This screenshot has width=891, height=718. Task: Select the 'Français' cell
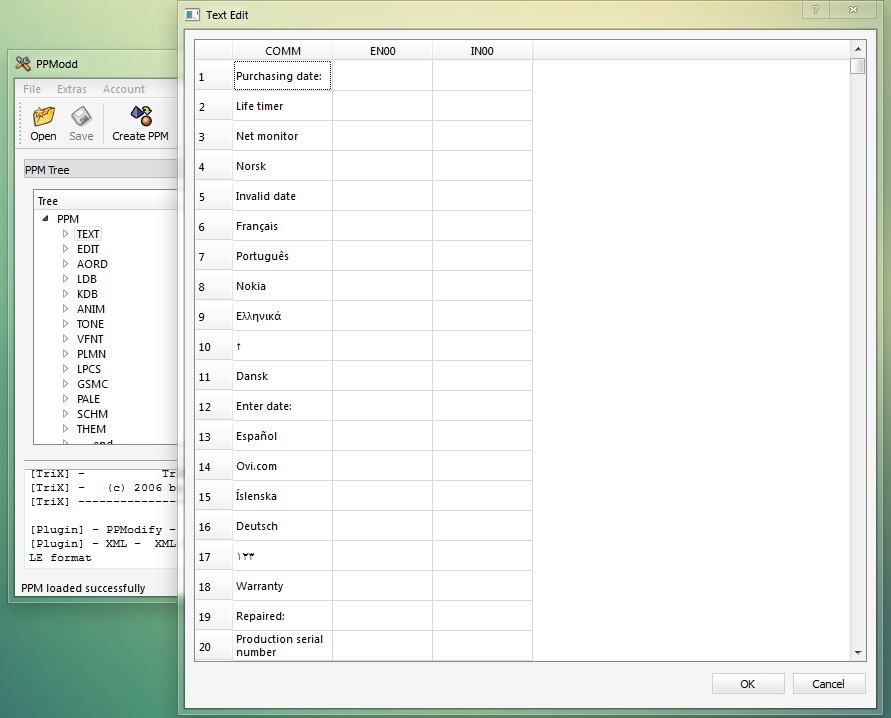tap(282, 226)
